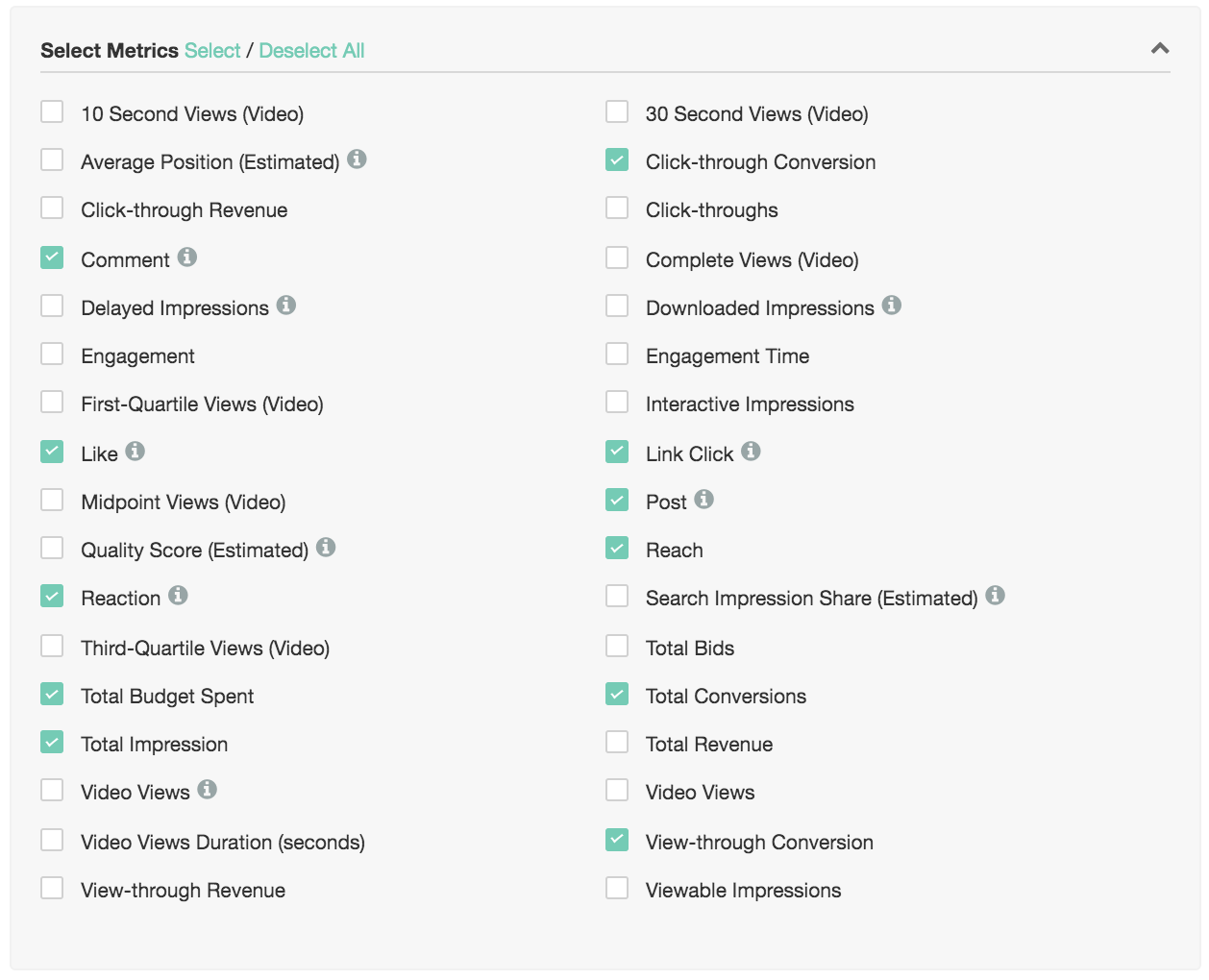Click info icon beside Quality Score (Estimated)

[326, 548]
